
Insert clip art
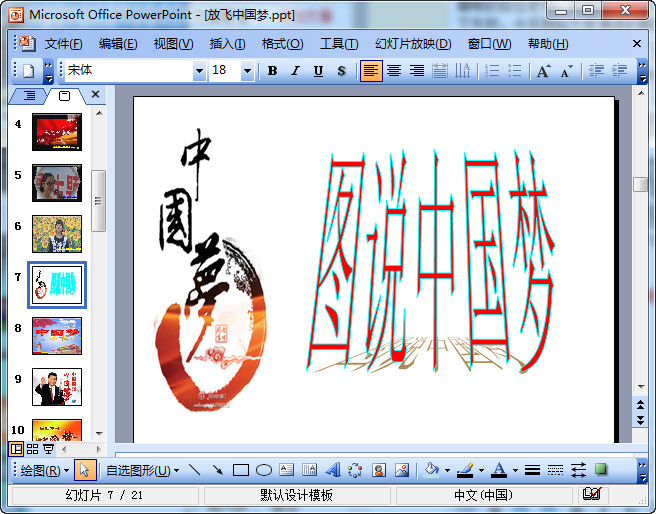[379, 471]
